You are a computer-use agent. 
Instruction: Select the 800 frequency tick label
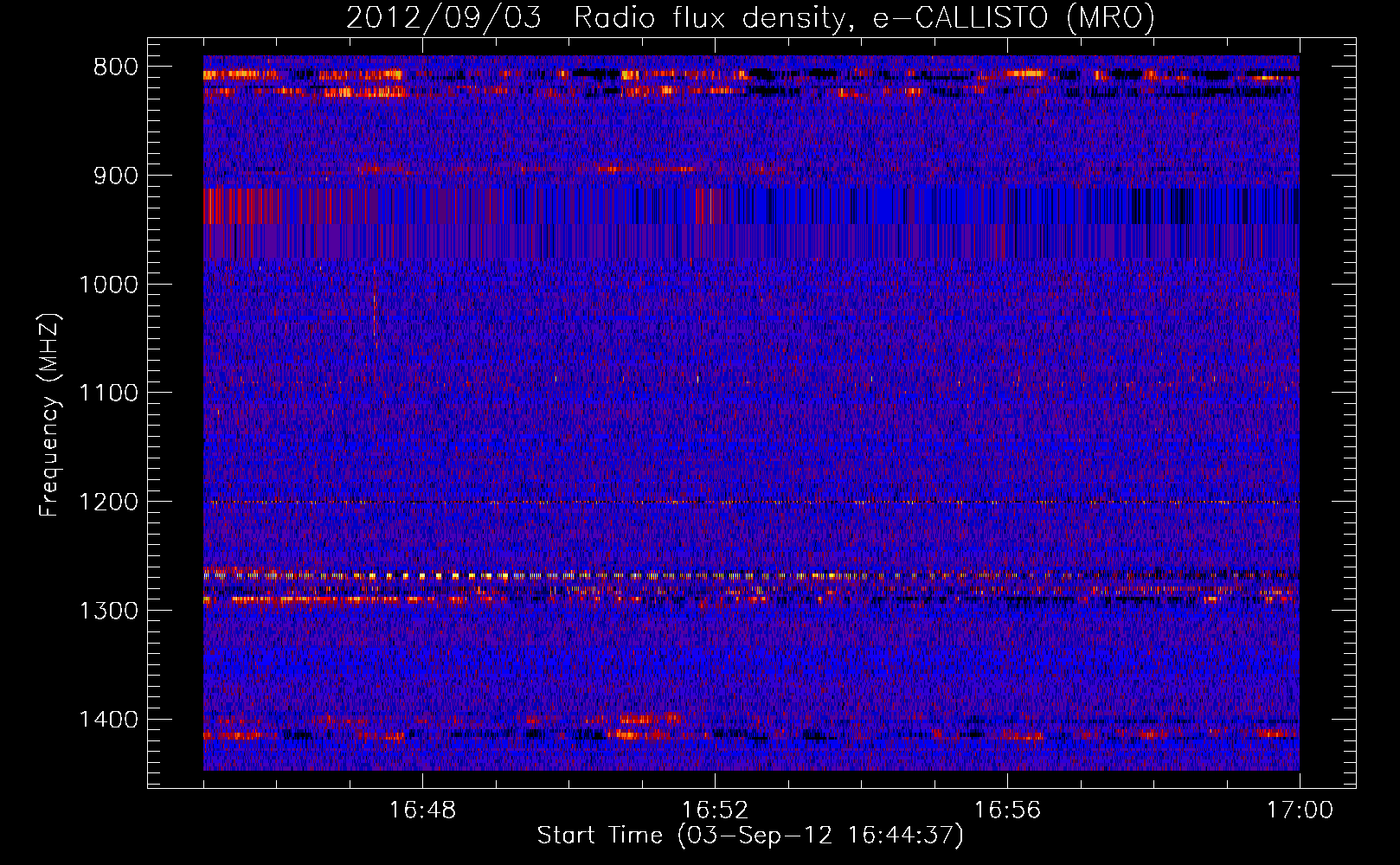pyautogui.click(x=116, y=67)
